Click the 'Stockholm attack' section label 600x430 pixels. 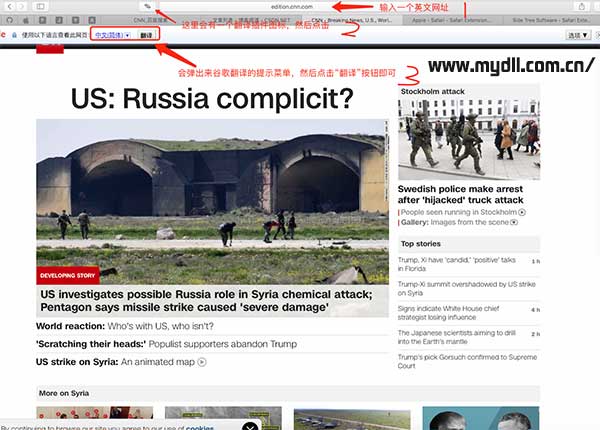[432, 91]
